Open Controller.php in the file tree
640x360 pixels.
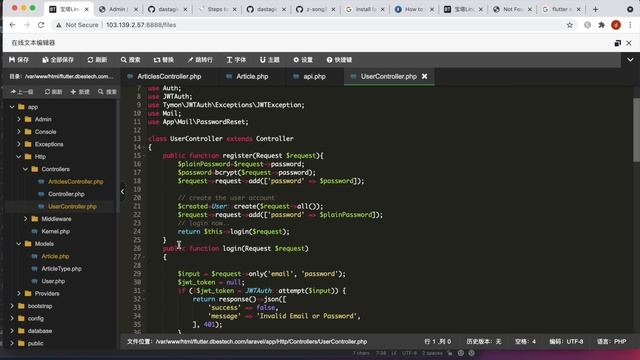(x=66, y=194)
